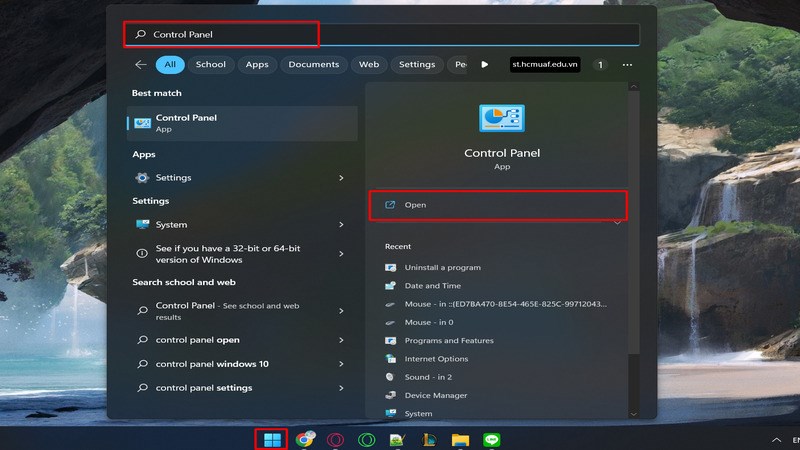Click the Control Panel search box
Image resolution: width=800 pixels, height=450 pixels.
(x=382, y=34)
